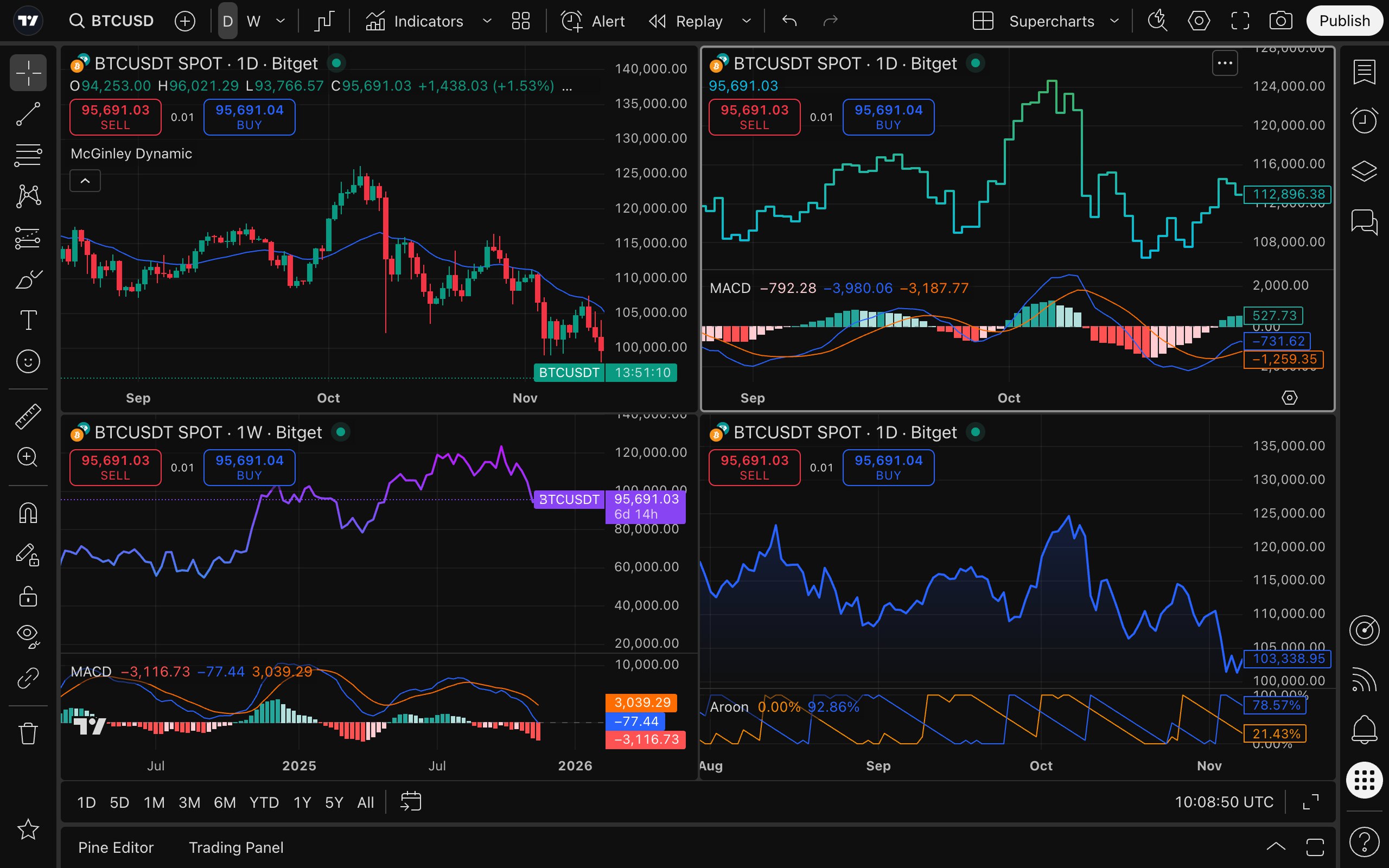
Task: Click the Publish button
Action: tap(1343, 21)
